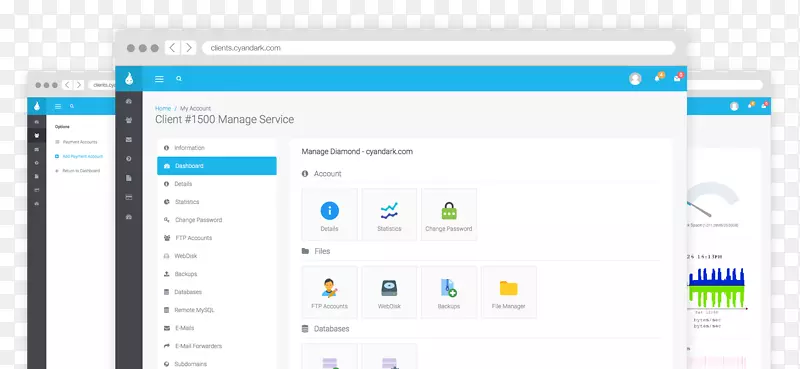Open the File Manager folder tile
The width and height of the screenshot is (800, 369).
(509, 292)
